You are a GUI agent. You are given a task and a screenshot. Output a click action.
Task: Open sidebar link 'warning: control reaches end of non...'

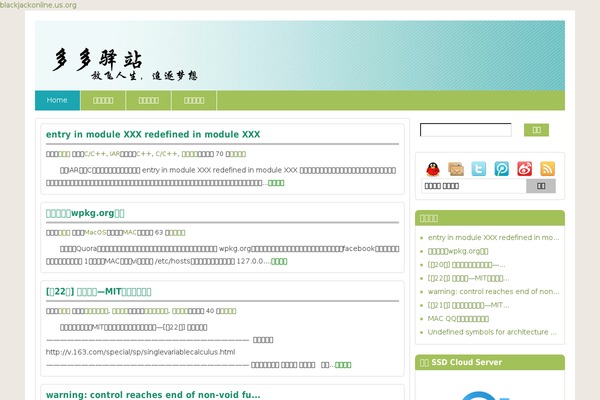click(493, 291)
